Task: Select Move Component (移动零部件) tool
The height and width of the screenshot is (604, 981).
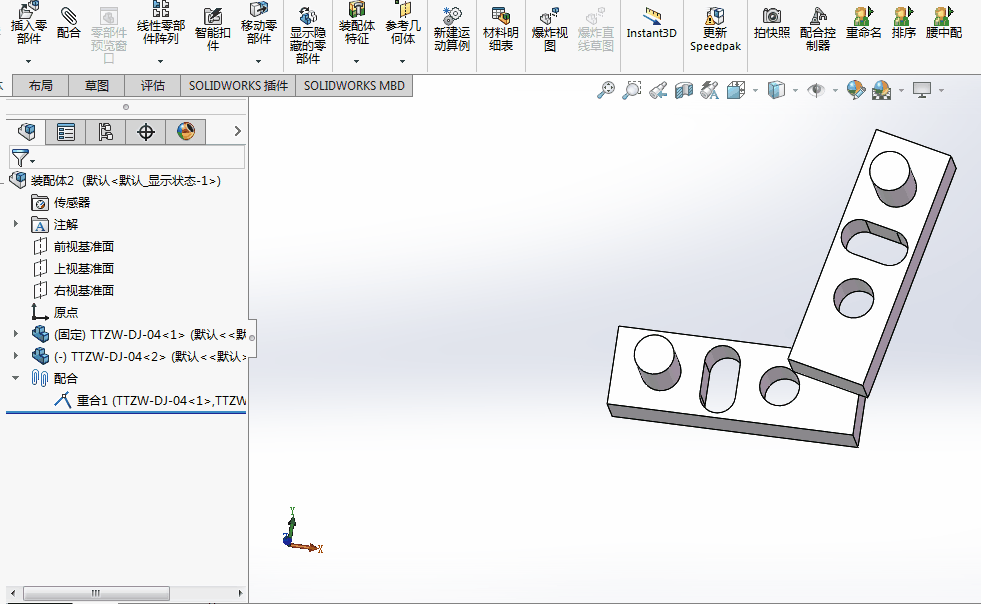Action: [x=258, y=23]
